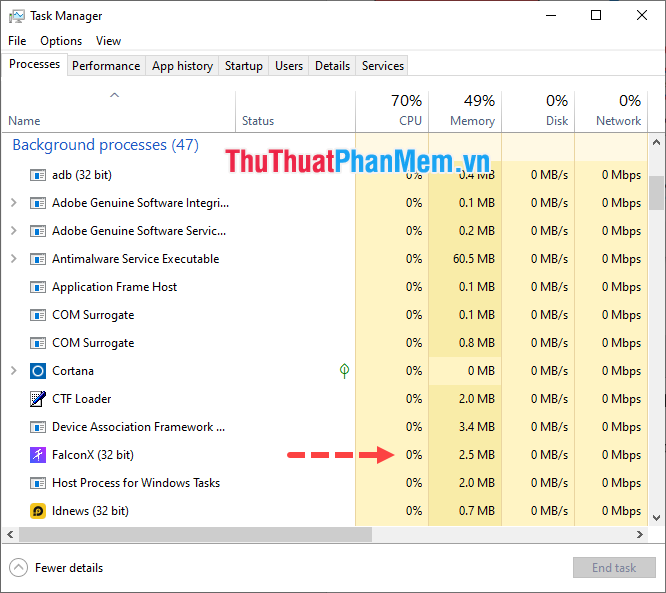Switch to the Performance tab
The image size is (666, 593).
[x=106, y=66]
